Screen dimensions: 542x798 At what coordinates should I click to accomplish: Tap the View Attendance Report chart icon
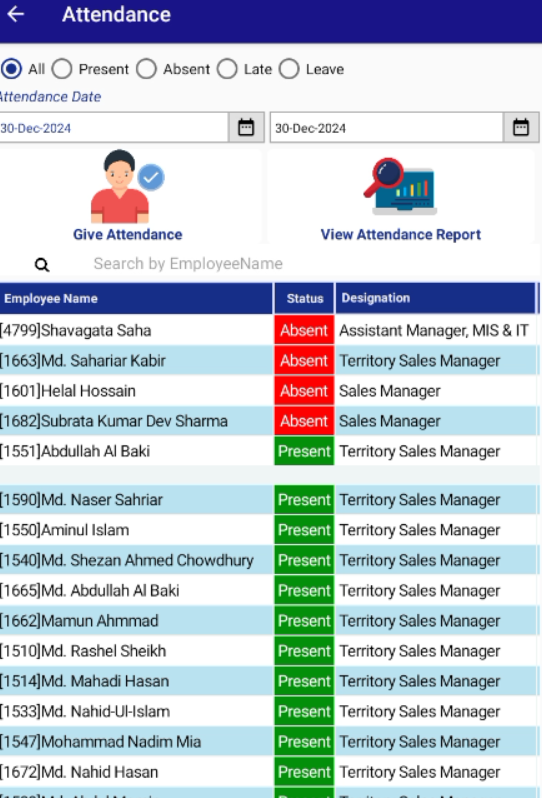point(400,186)
